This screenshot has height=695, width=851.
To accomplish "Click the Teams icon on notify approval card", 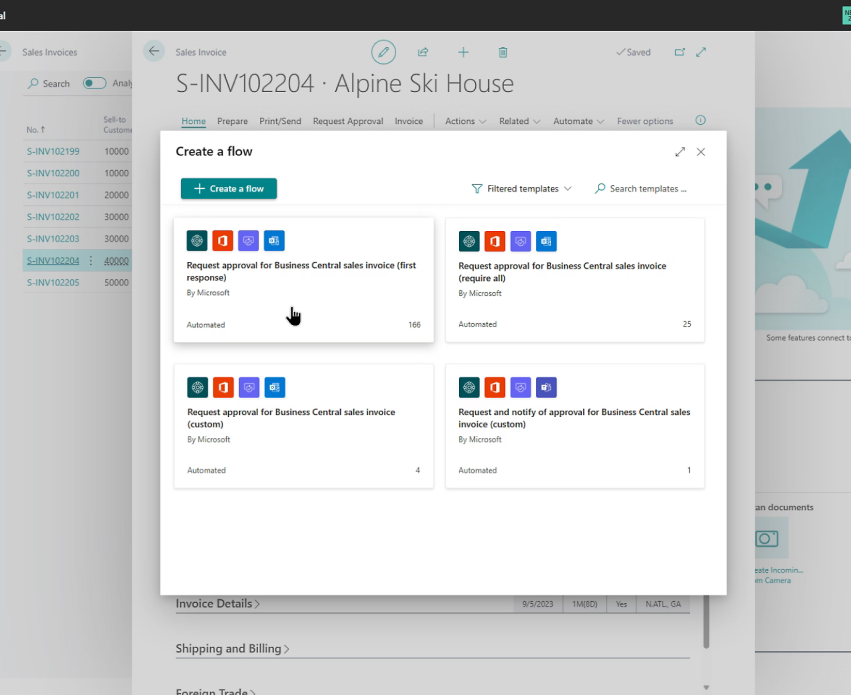I will pos(546,387).
